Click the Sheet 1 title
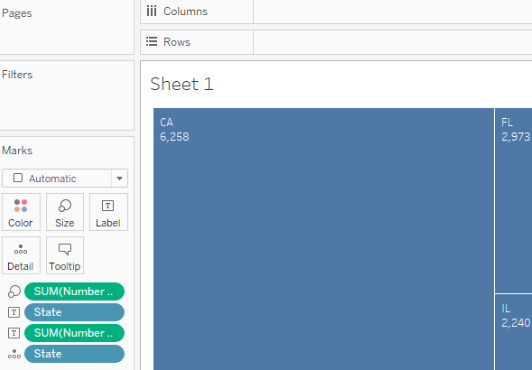Screen dimensions: 532x370 (182, 84)
